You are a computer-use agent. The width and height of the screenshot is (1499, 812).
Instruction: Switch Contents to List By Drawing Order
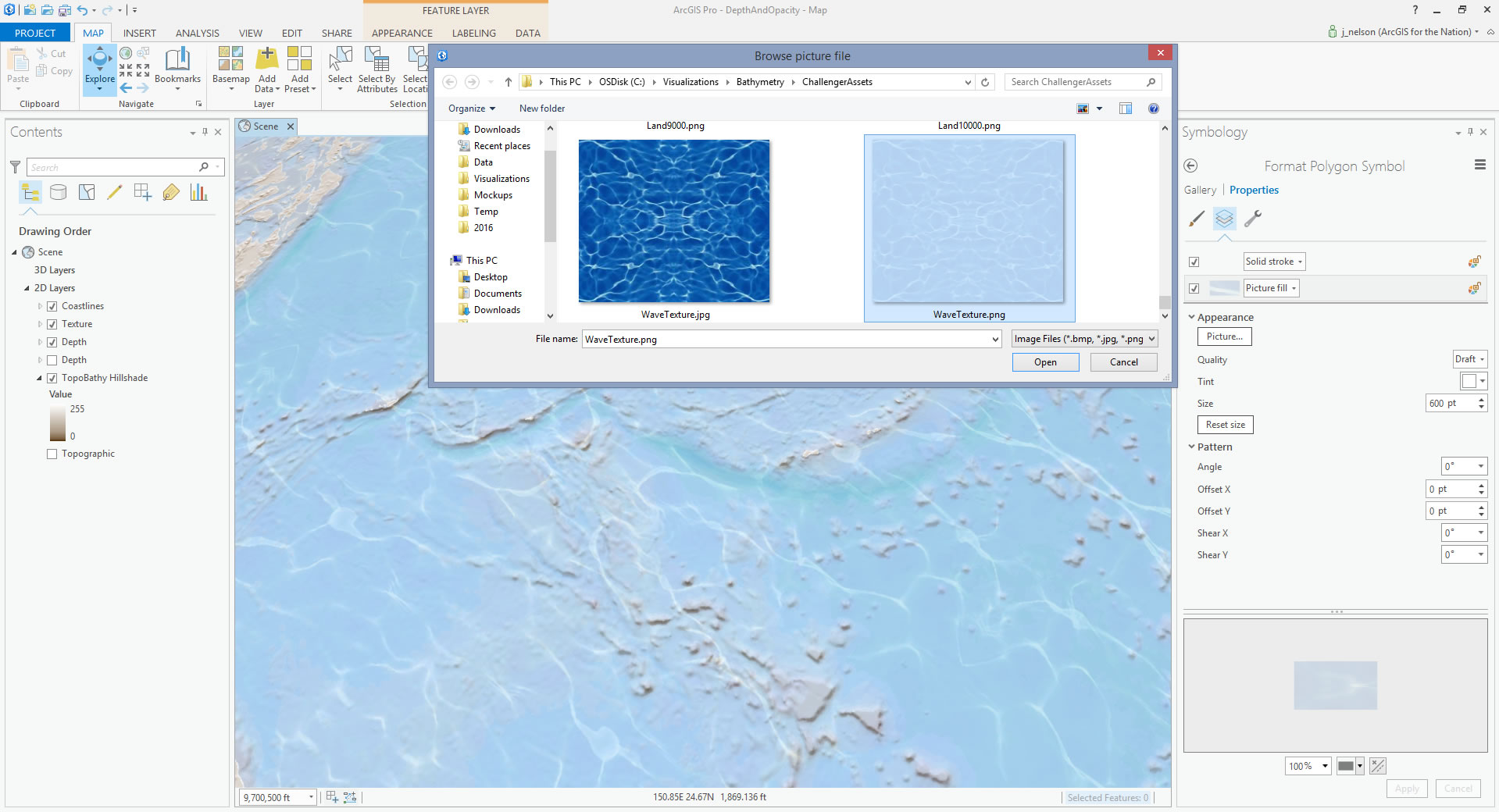pos(30,192)
